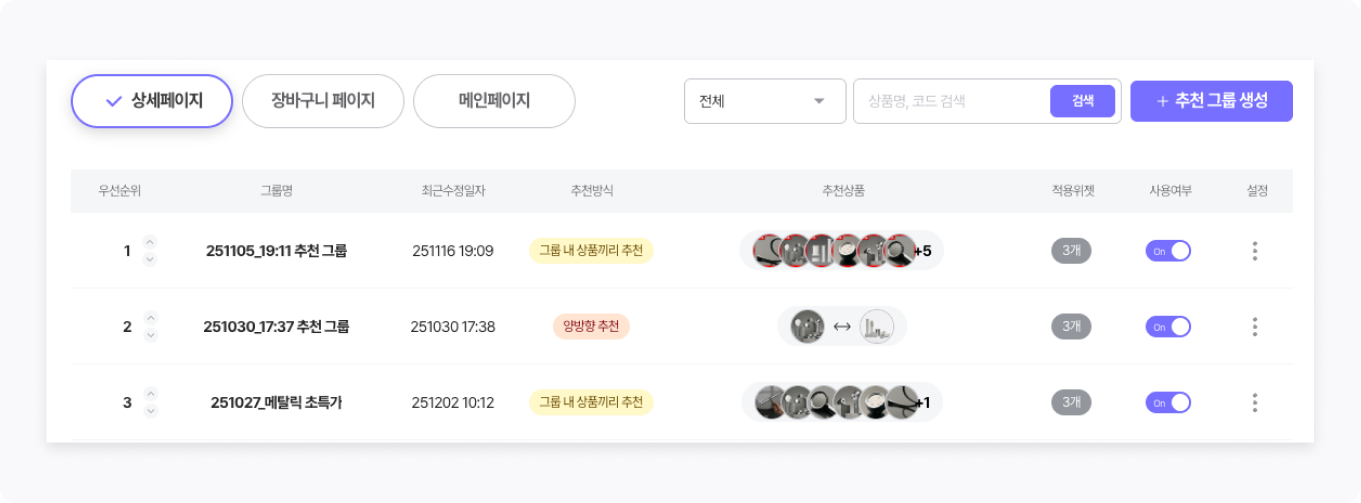Switch to 장바구니 페이지 tab
The height and width of the screenshot is (503, 1361).
[322, 101]
